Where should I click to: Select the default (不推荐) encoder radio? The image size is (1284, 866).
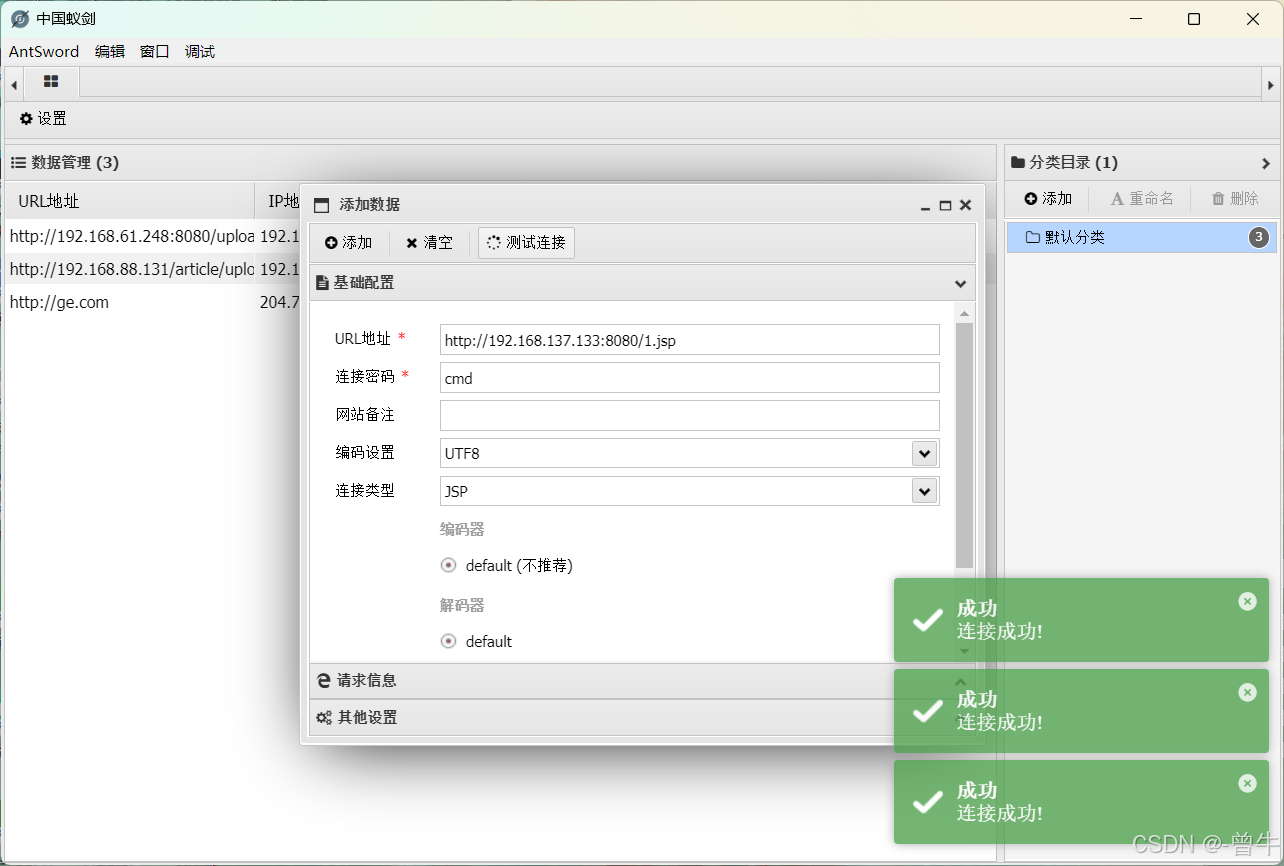448,565
